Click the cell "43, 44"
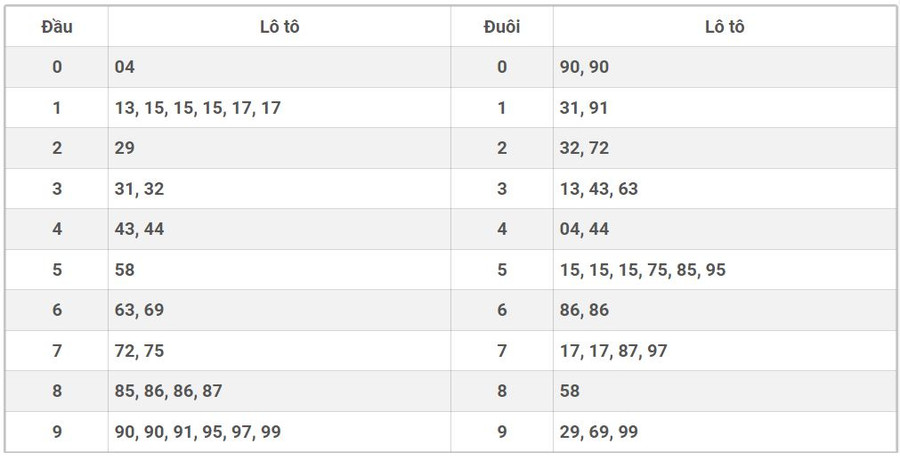 139,229
